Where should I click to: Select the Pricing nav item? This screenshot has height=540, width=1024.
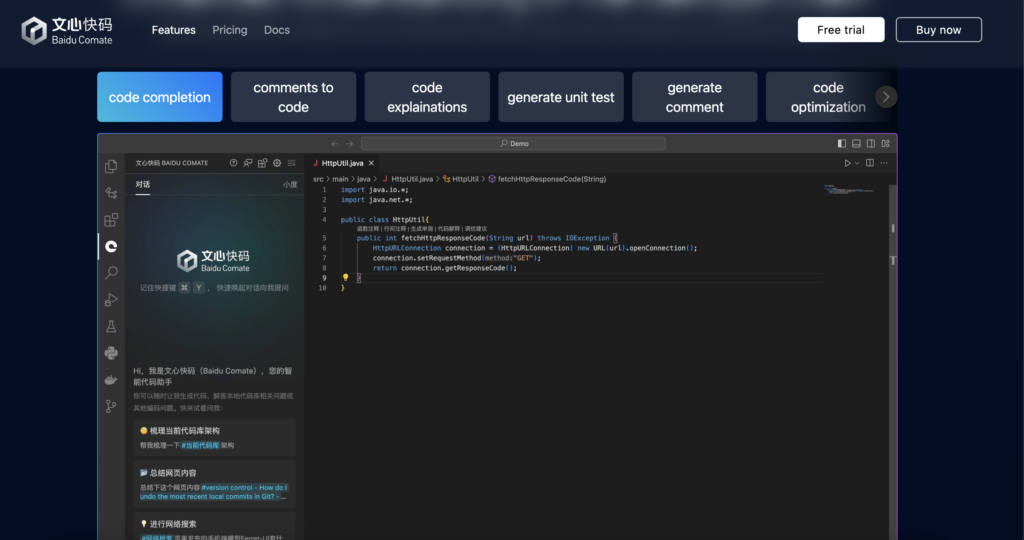pyautogui.click(x=230, y=30)
